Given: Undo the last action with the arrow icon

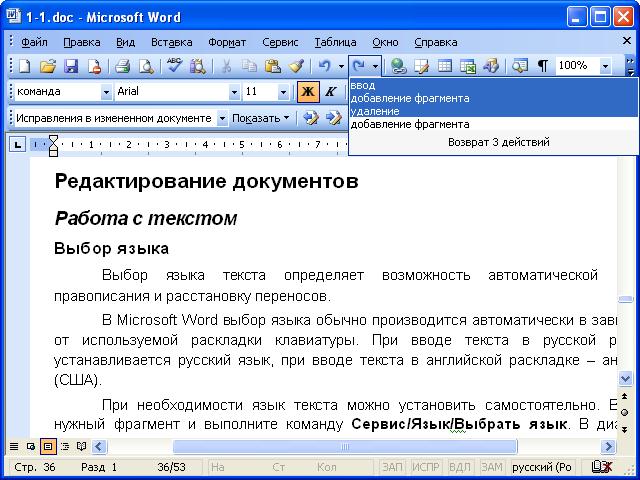Looking at the screenshot, I should 324,65.
